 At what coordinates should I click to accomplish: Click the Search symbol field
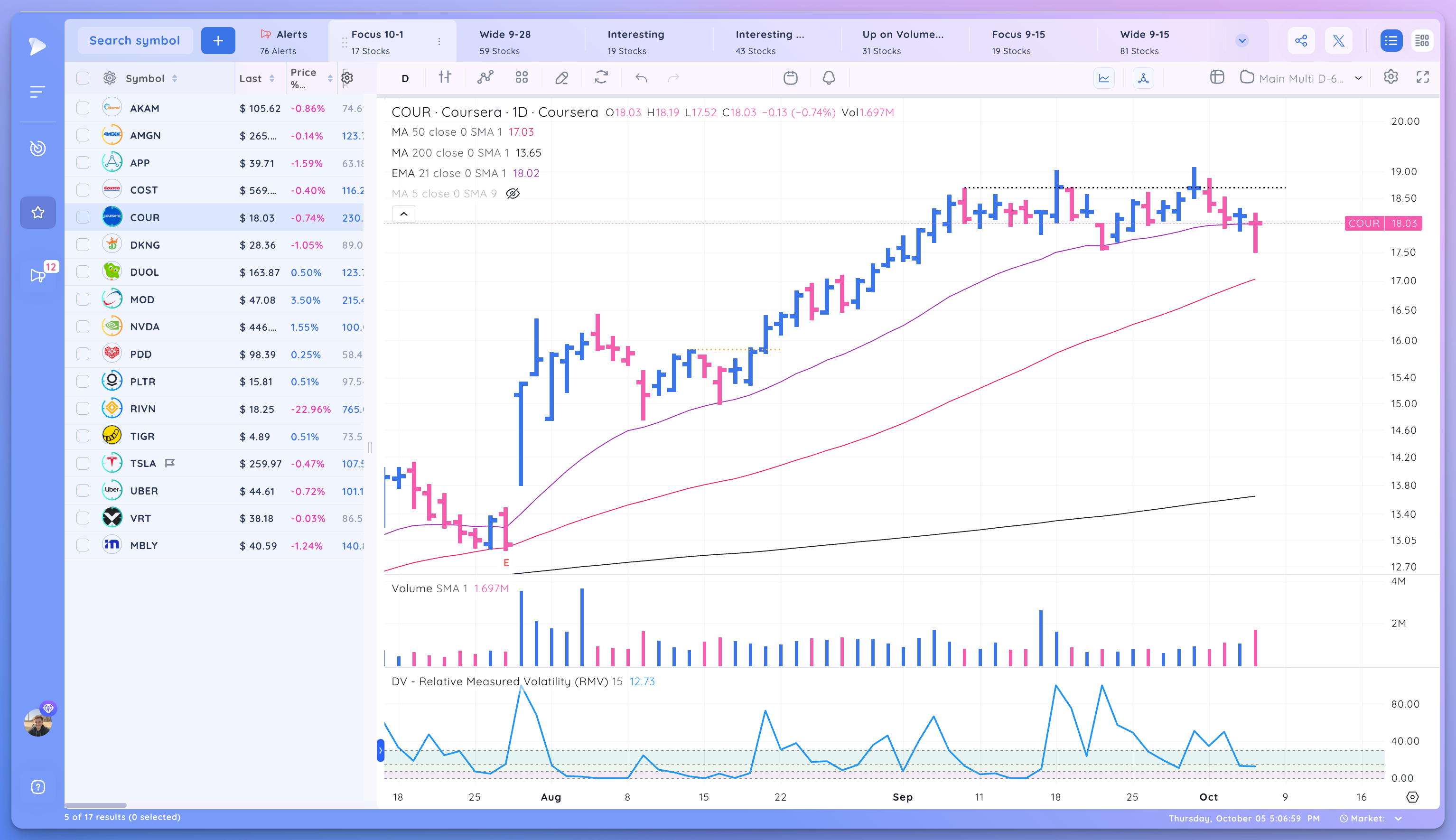pyautogui.click(x=135, y=40)
